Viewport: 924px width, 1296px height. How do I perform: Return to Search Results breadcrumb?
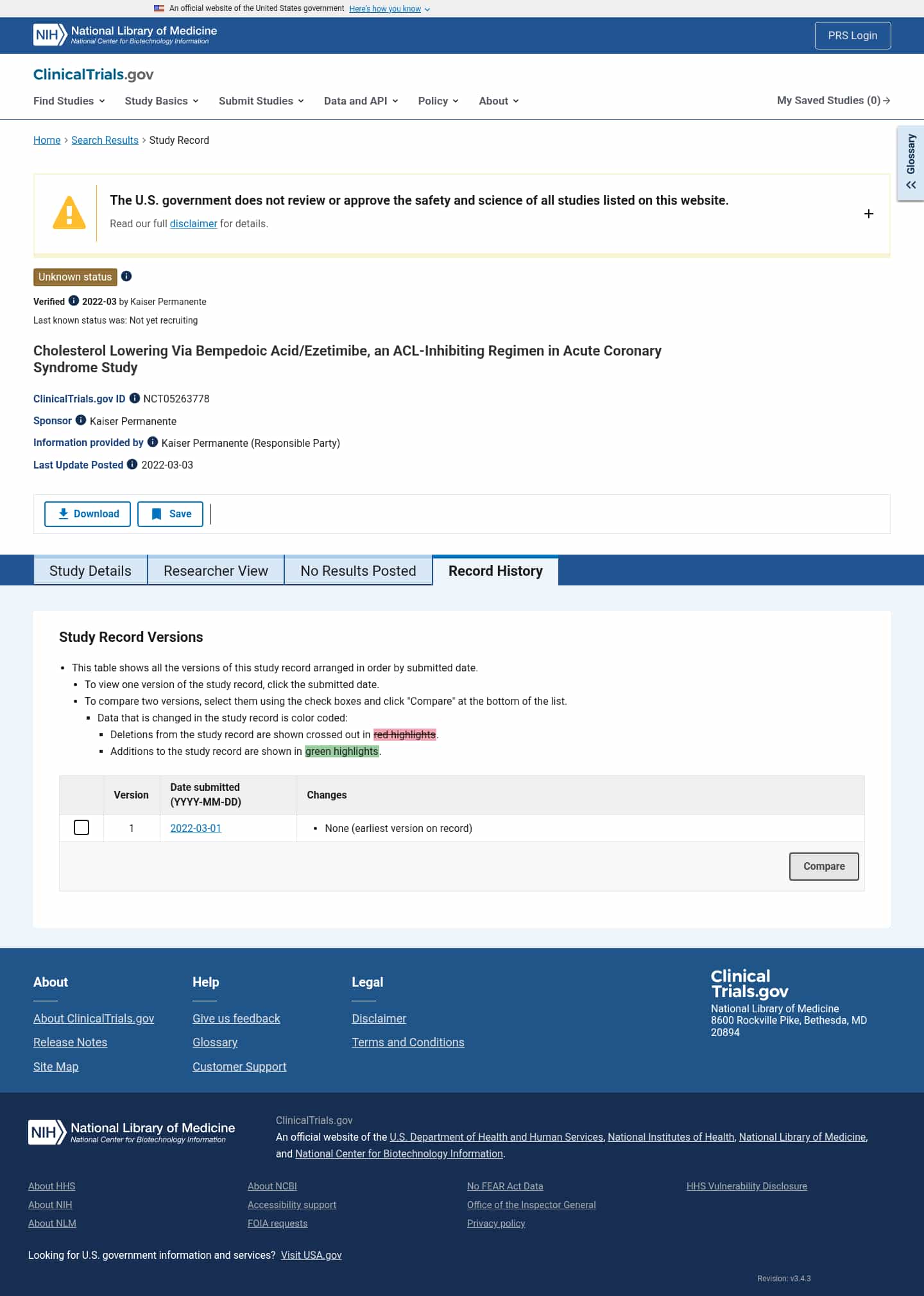(105, 140)
